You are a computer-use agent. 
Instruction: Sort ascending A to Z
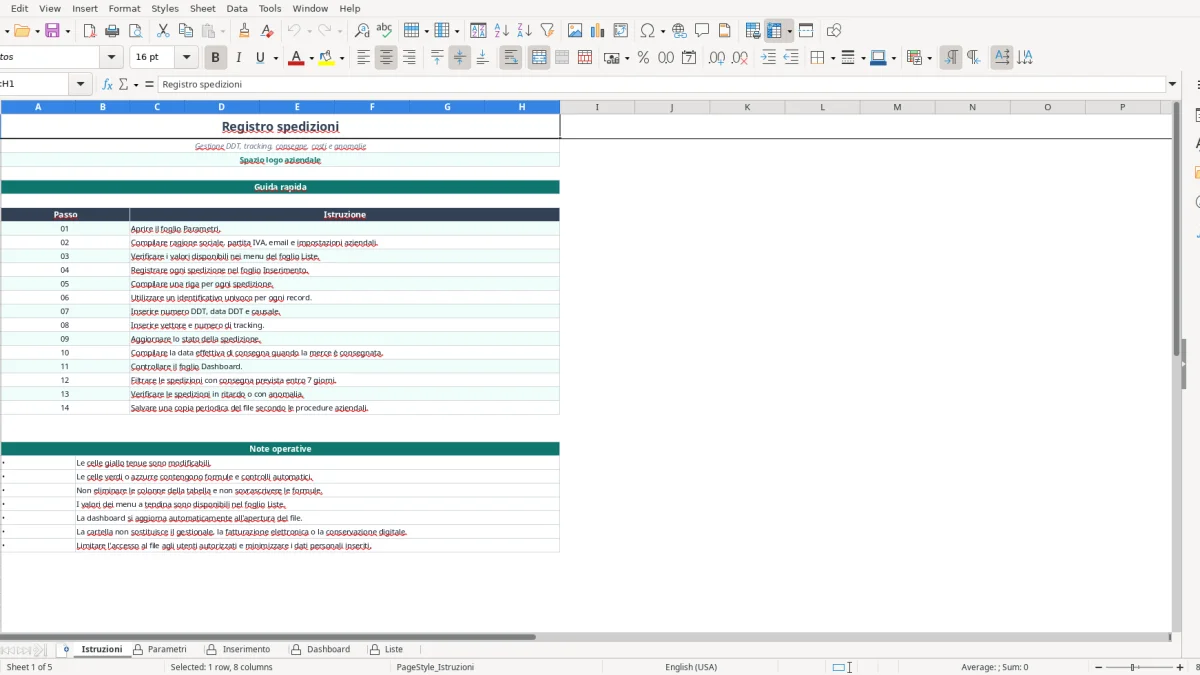[502, 31]
